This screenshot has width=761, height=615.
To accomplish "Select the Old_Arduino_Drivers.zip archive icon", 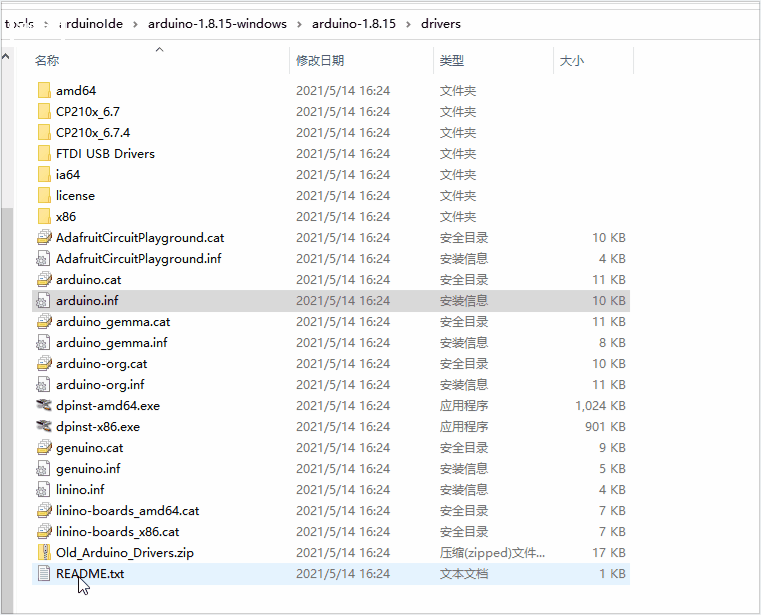I will (44, 552).
